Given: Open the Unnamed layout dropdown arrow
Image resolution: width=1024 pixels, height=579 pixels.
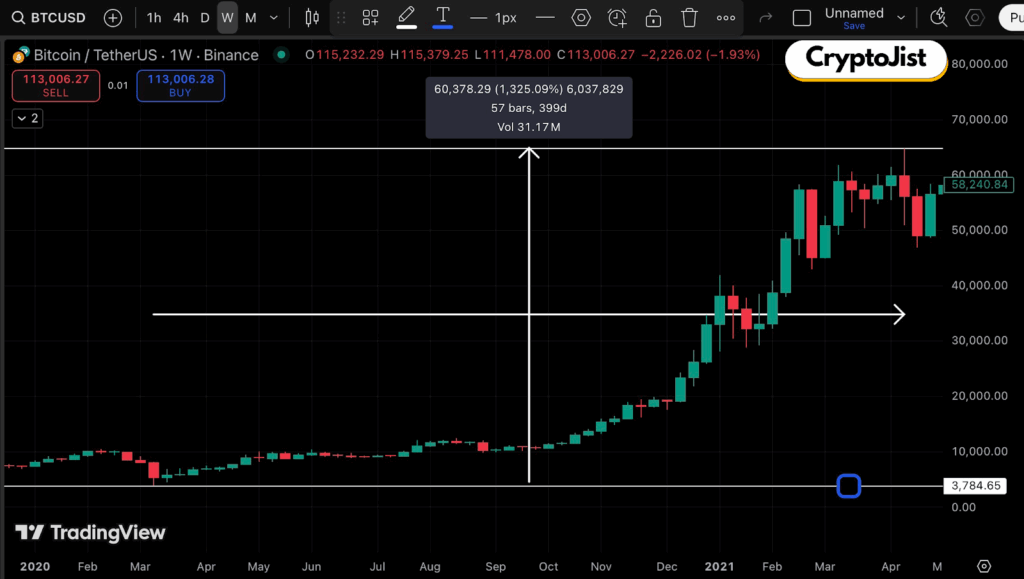Looking at the screenshot, I should 901,17.
